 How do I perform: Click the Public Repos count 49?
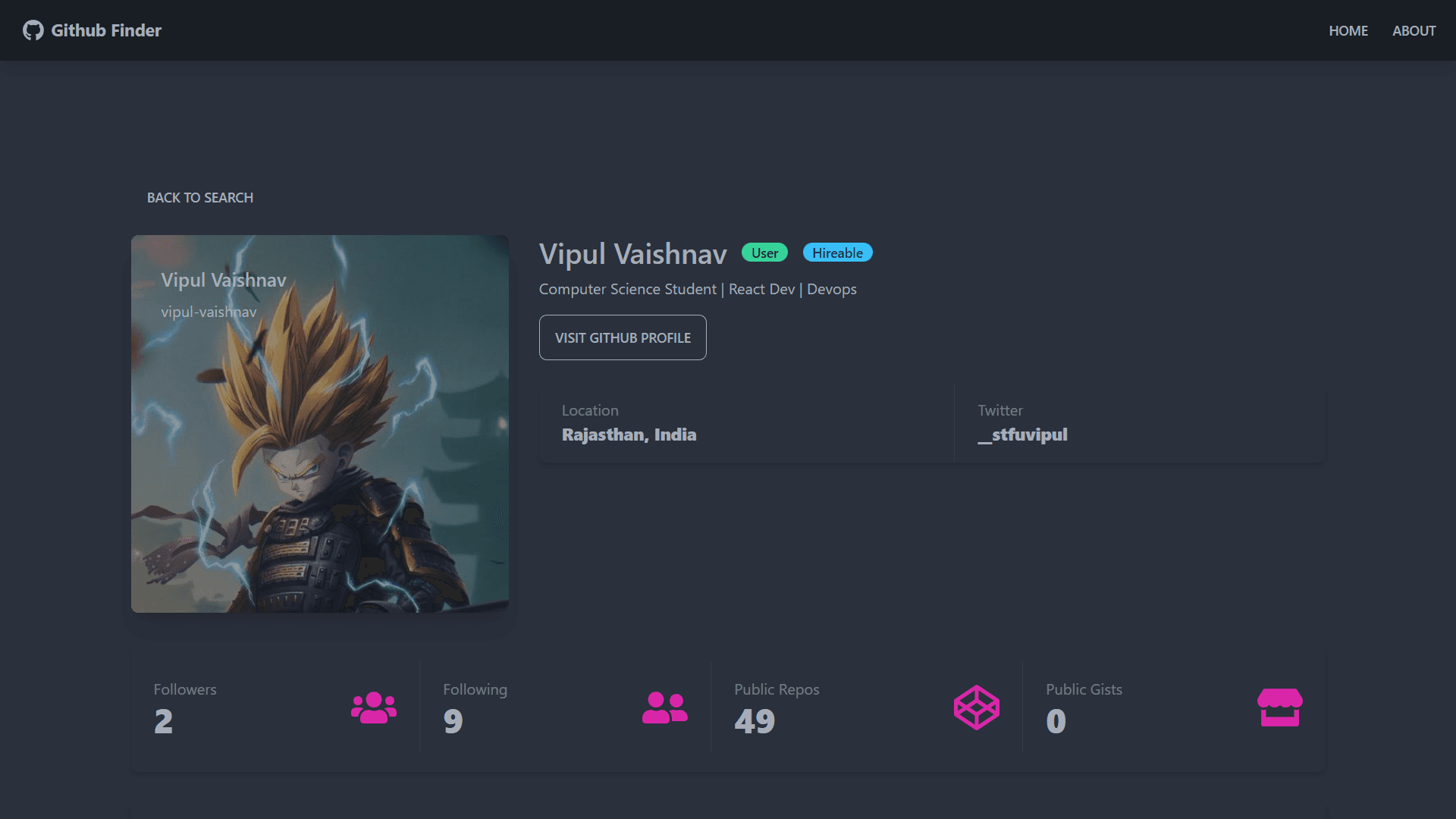tap(755, 721)
